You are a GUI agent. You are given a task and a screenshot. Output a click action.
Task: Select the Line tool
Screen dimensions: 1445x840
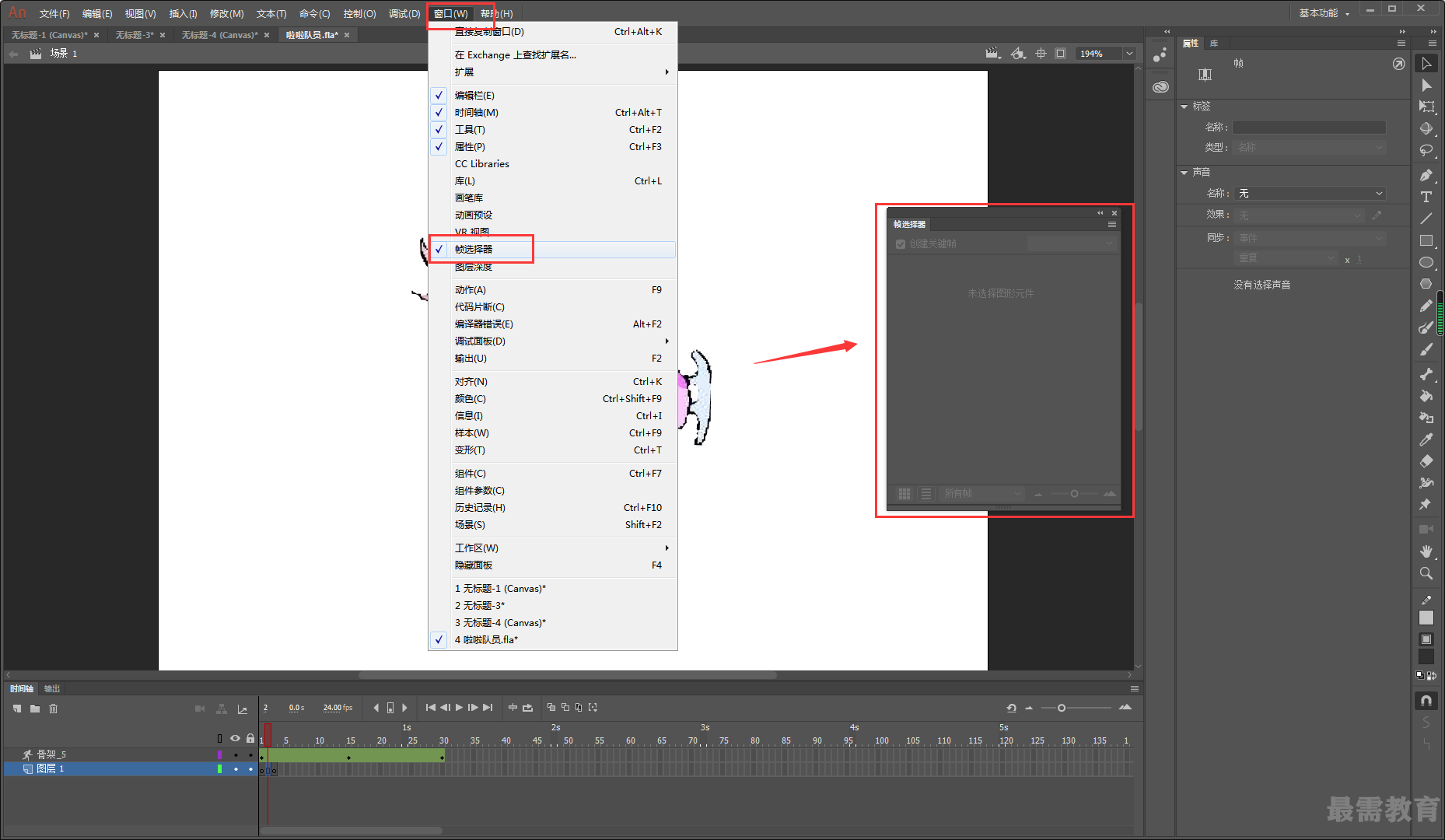click(1426, 219)
